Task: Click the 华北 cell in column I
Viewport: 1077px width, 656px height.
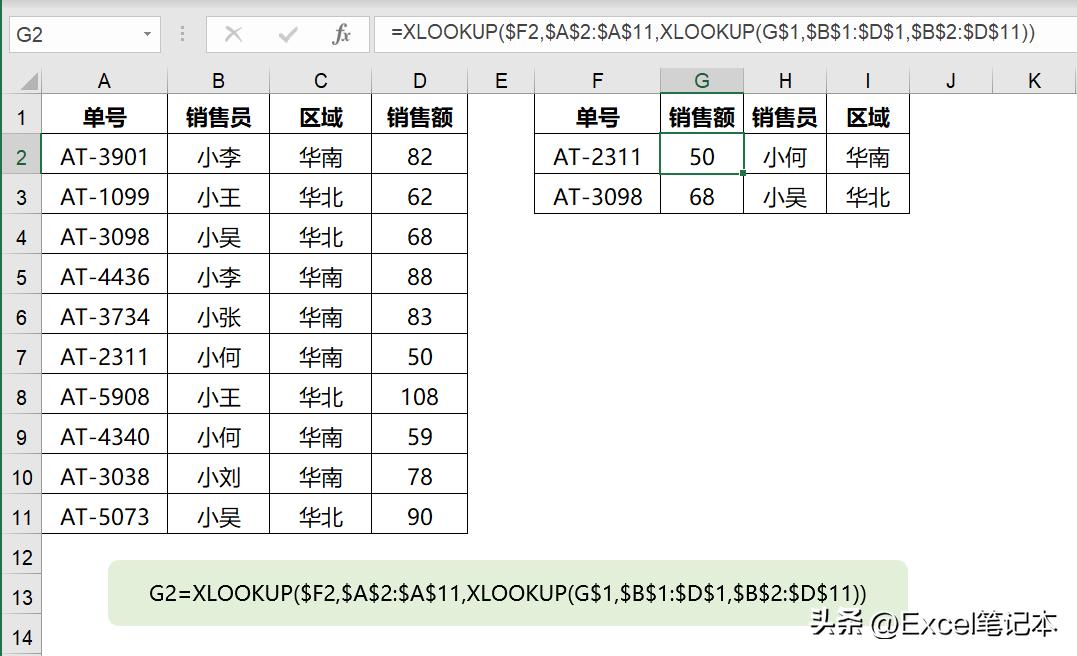Action: click(x=868, y=195)
